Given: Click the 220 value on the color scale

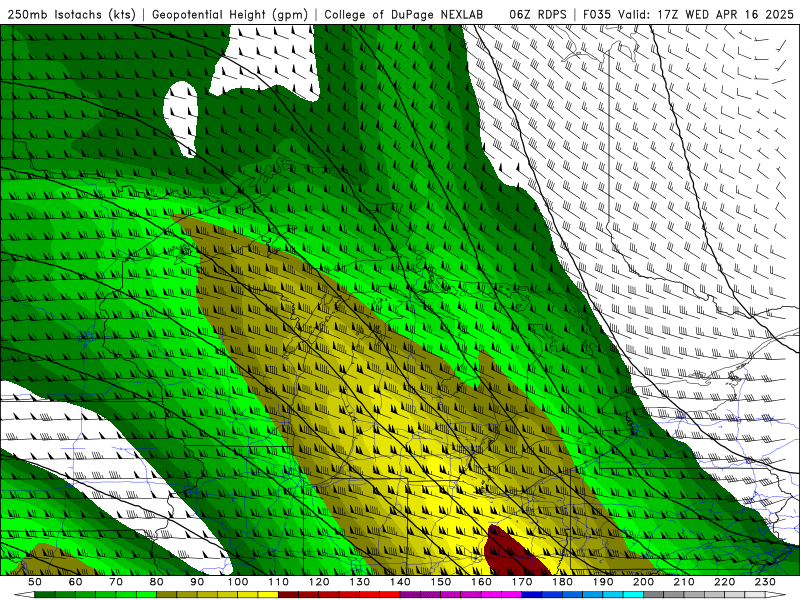Looking at the screenshot, I should click(x=725, y=582).
